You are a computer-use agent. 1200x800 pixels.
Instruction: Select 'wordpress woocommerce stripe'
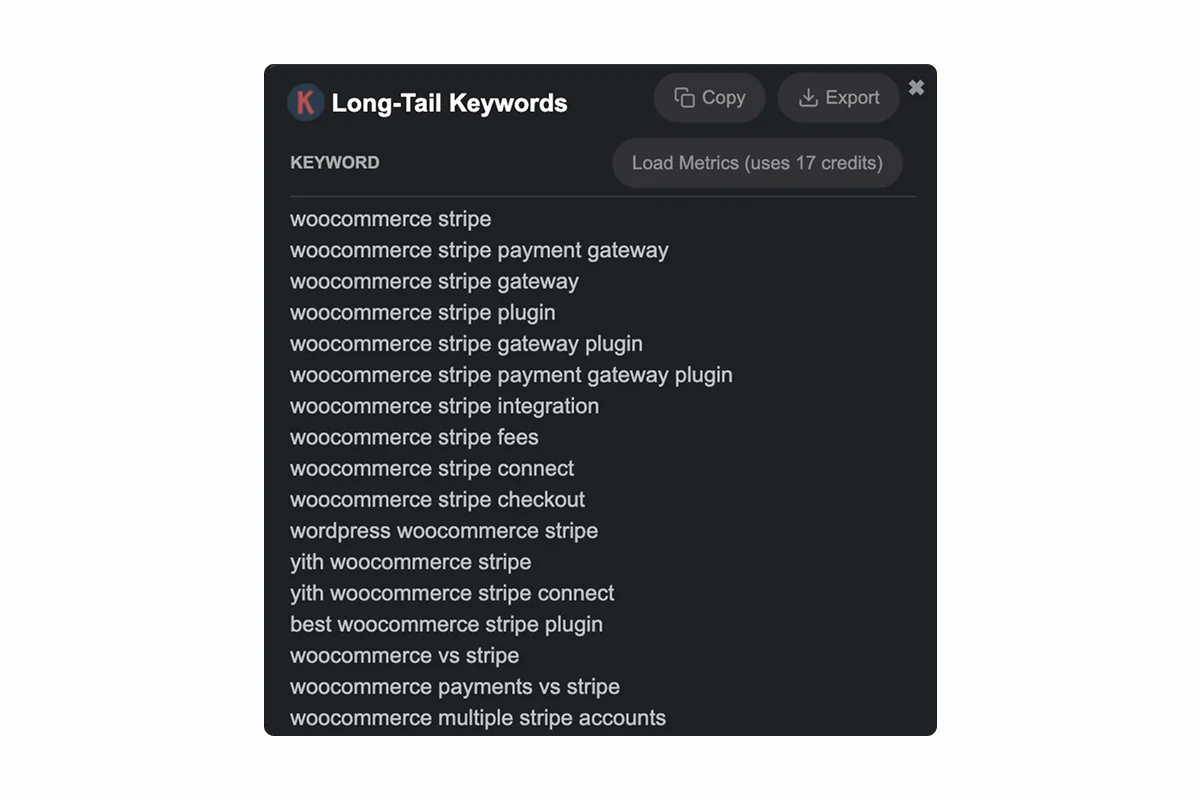point(443,531)
